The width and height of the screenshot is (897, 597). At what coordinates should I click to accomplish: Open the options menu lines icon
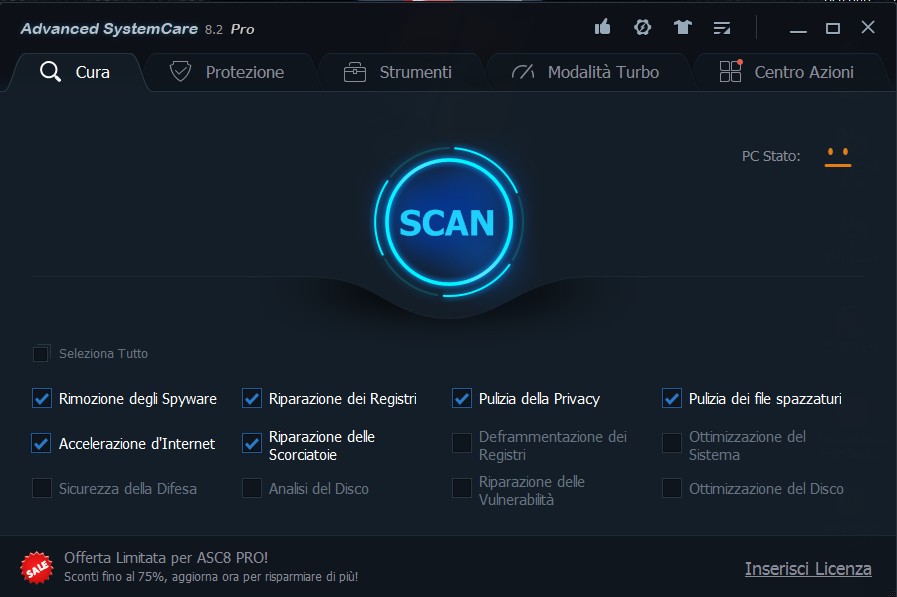[x=722, y=27]
